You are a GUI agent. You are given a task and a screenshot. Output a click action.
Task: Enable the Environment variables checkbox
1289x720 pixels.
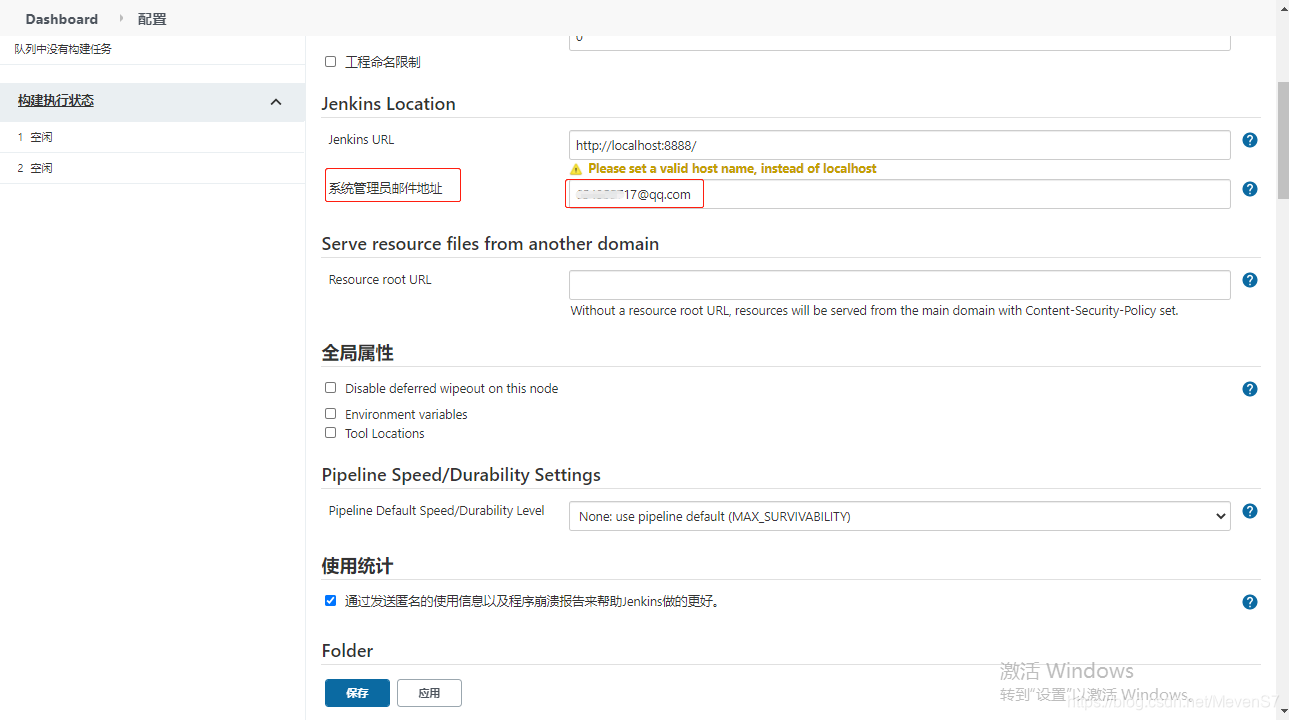[330, 413]
